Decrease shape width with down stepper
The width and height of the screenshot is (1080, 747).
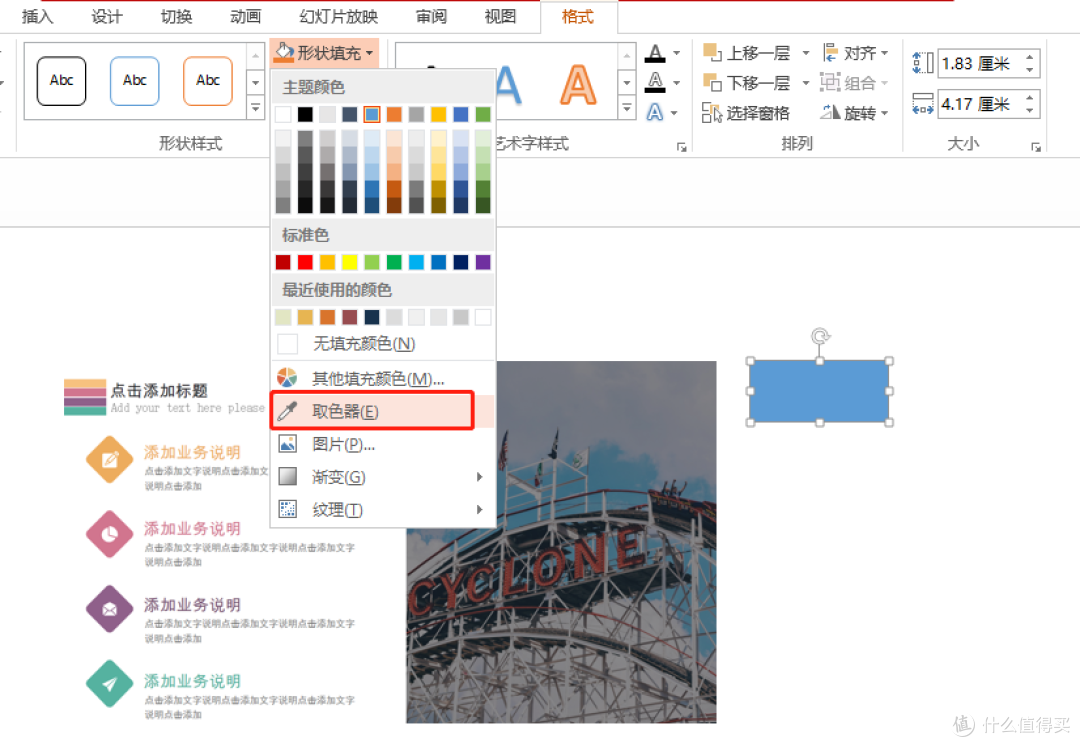[x=1030, y=111]
